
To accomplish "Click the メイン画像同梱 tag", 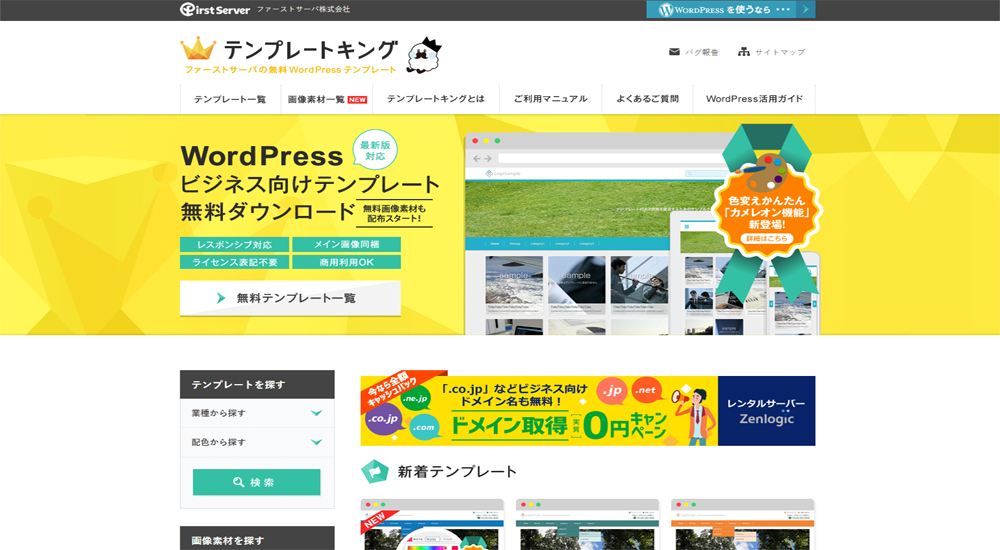I will tap(346, 244).
